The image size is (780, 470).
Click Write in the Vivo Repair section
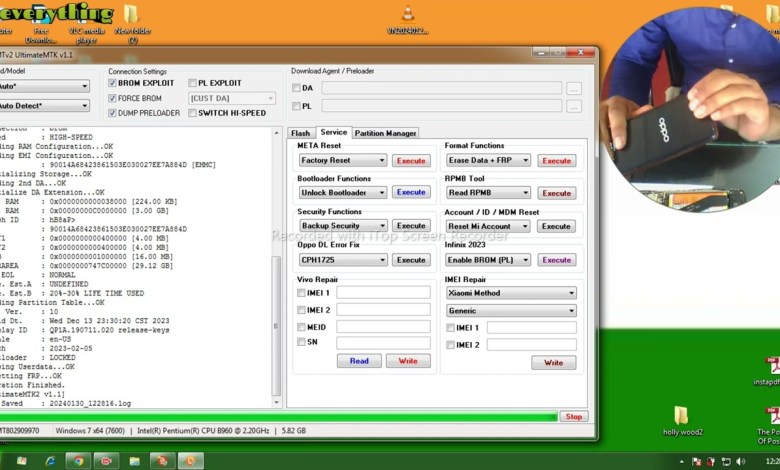408,361
